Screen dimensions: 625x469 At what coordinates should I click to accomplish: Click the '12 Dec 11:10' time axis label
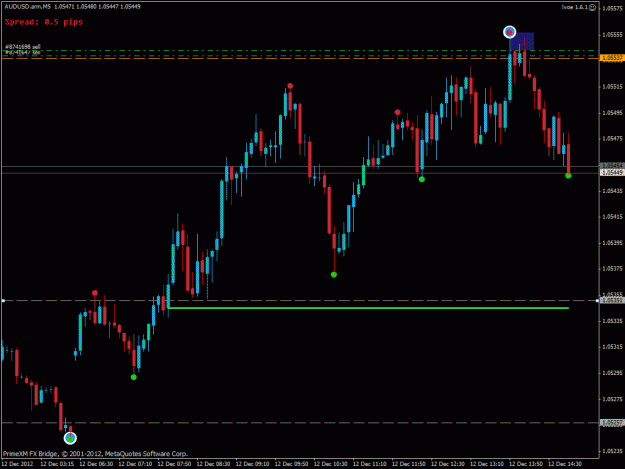pyautogui.click(x=369, y=464)
